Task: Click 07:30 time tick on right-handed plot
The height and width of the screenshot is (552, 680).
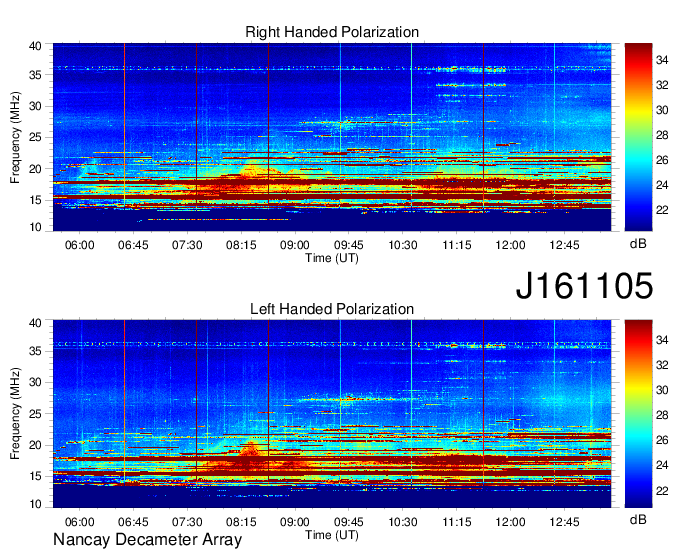Action: (187, 245)
